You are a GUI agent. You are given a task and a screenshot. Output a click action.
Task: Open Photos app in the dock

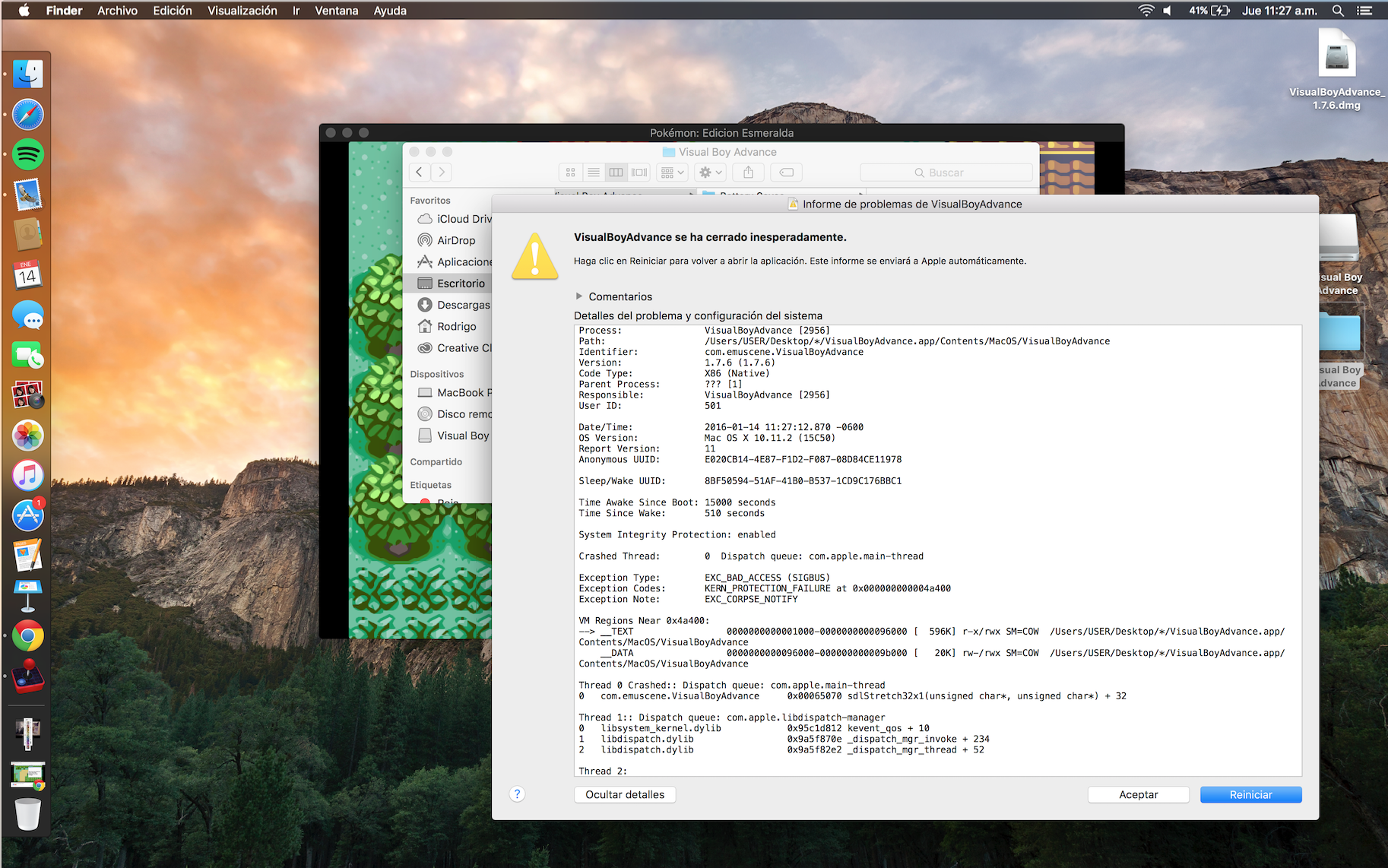pyautogui.click(x=27, y=436)
